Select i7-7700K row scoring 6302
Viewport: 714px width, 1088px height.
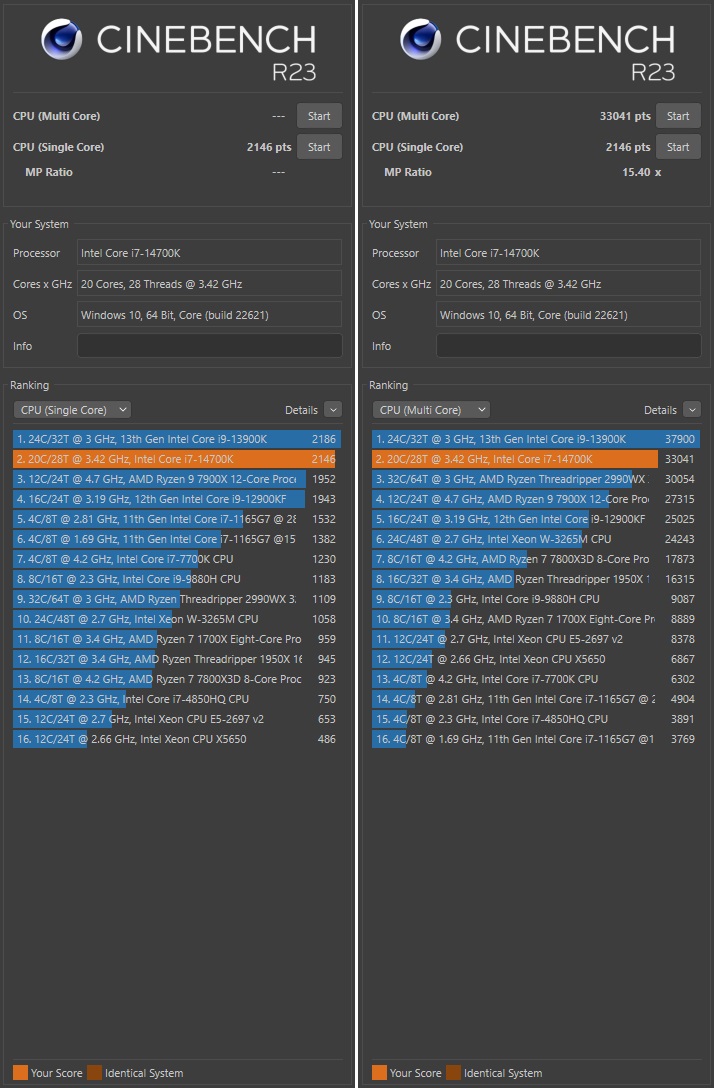(536, 679)
